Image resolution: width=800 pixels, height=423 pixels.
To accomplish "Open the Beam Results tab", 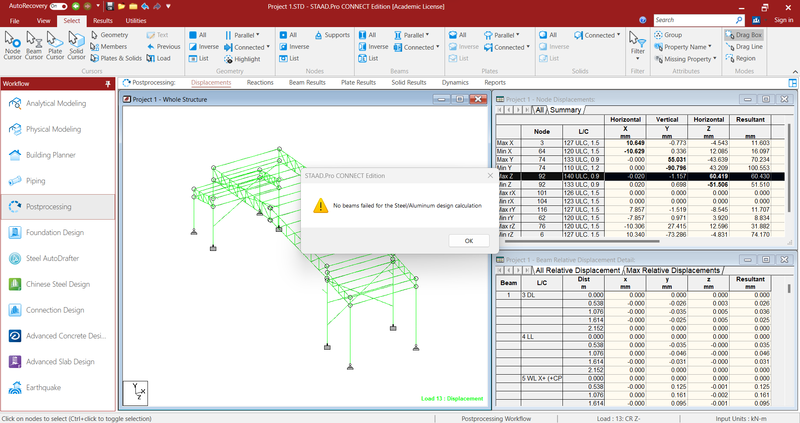I will tap(307, 82).
